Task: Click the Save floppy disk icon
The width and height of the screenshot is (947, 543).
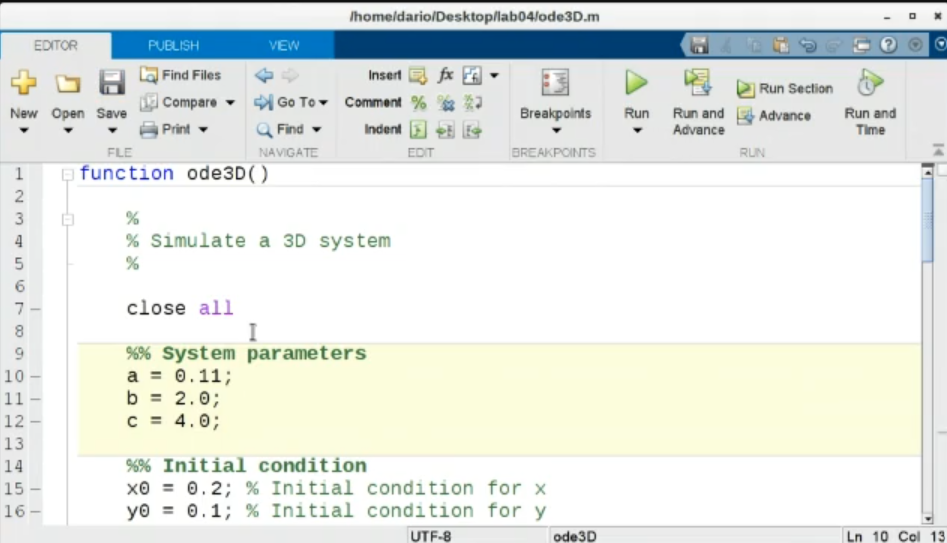Action: (x=111, y=83)
